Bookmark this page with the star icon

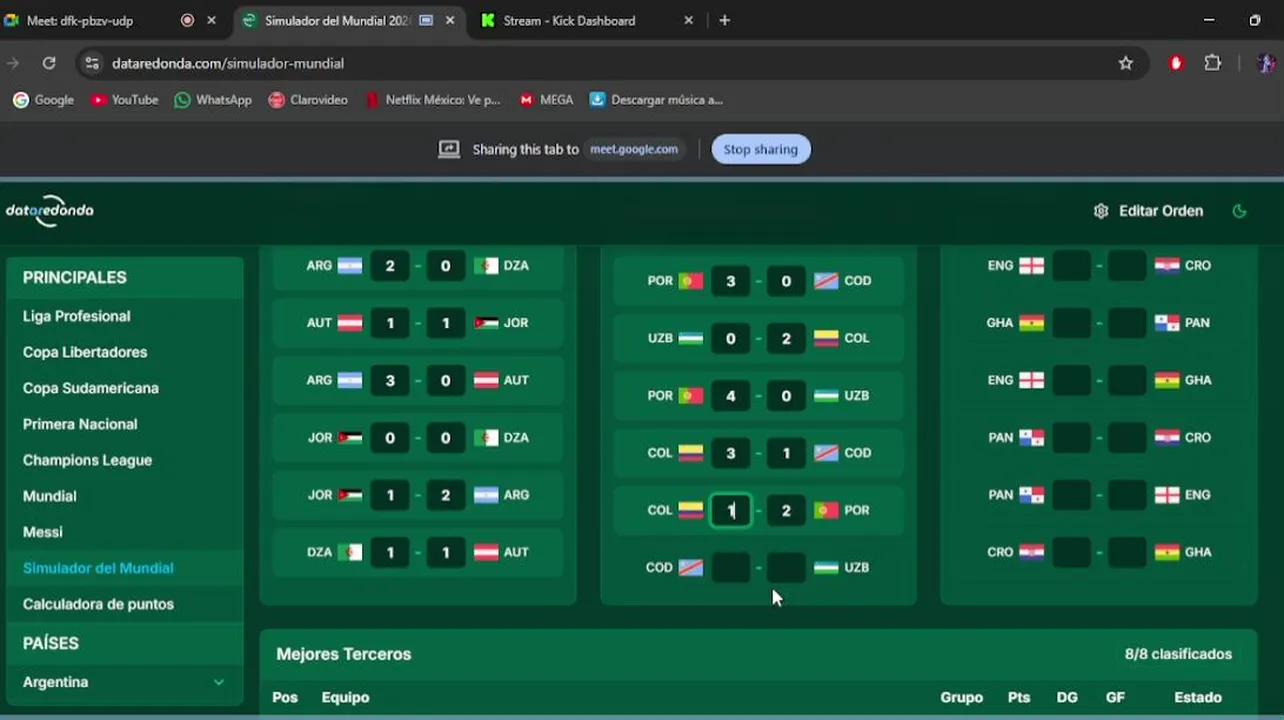tap(1126, 63)
